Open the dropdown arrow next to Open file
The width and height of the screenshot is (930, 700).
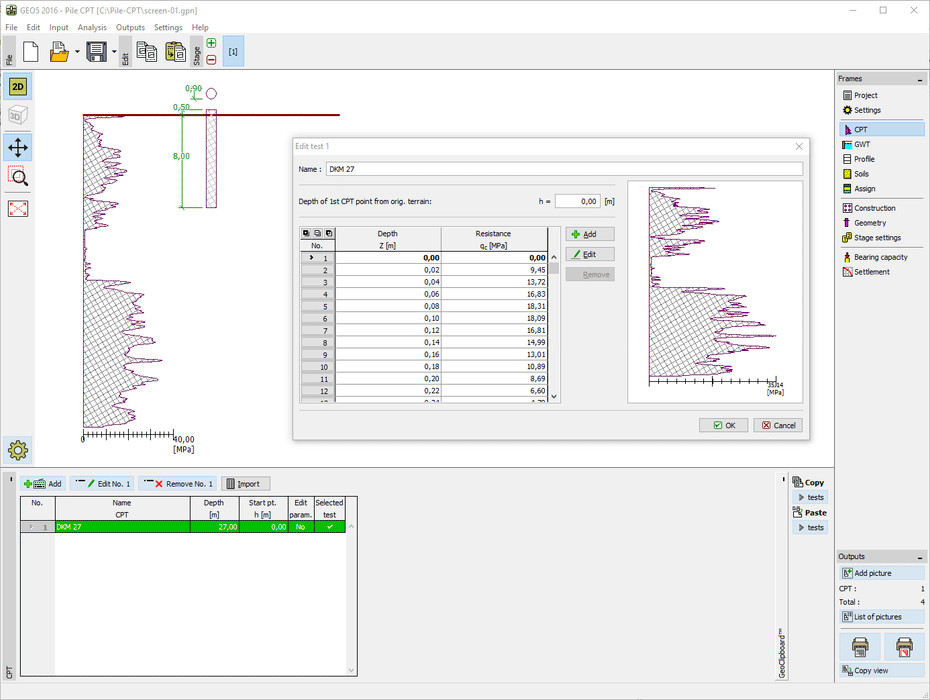[76, 52]
